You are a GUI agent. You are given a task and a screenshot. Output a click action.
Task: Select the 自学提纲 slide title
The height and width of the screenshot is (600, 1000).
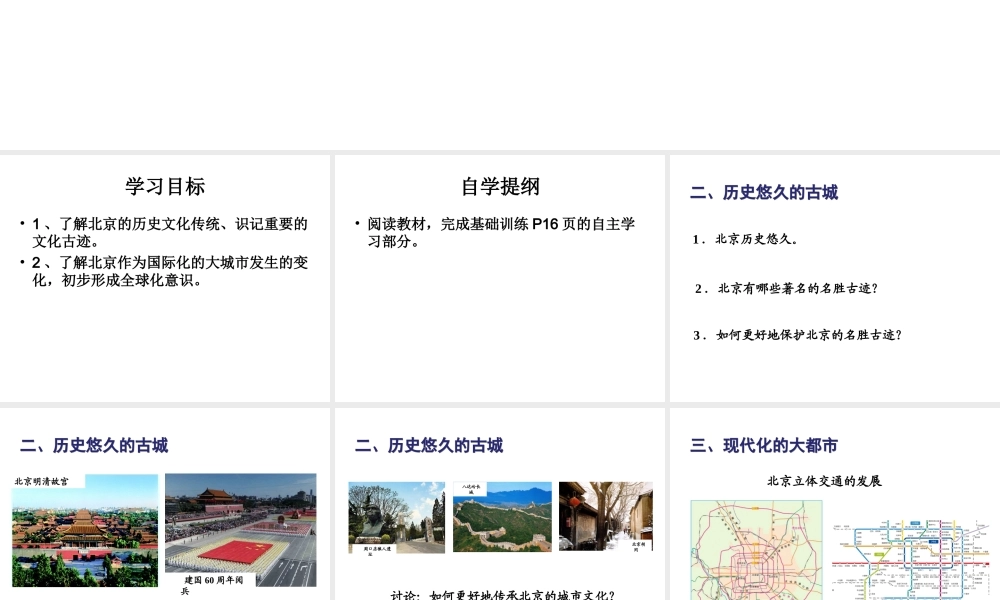[500, 187]
